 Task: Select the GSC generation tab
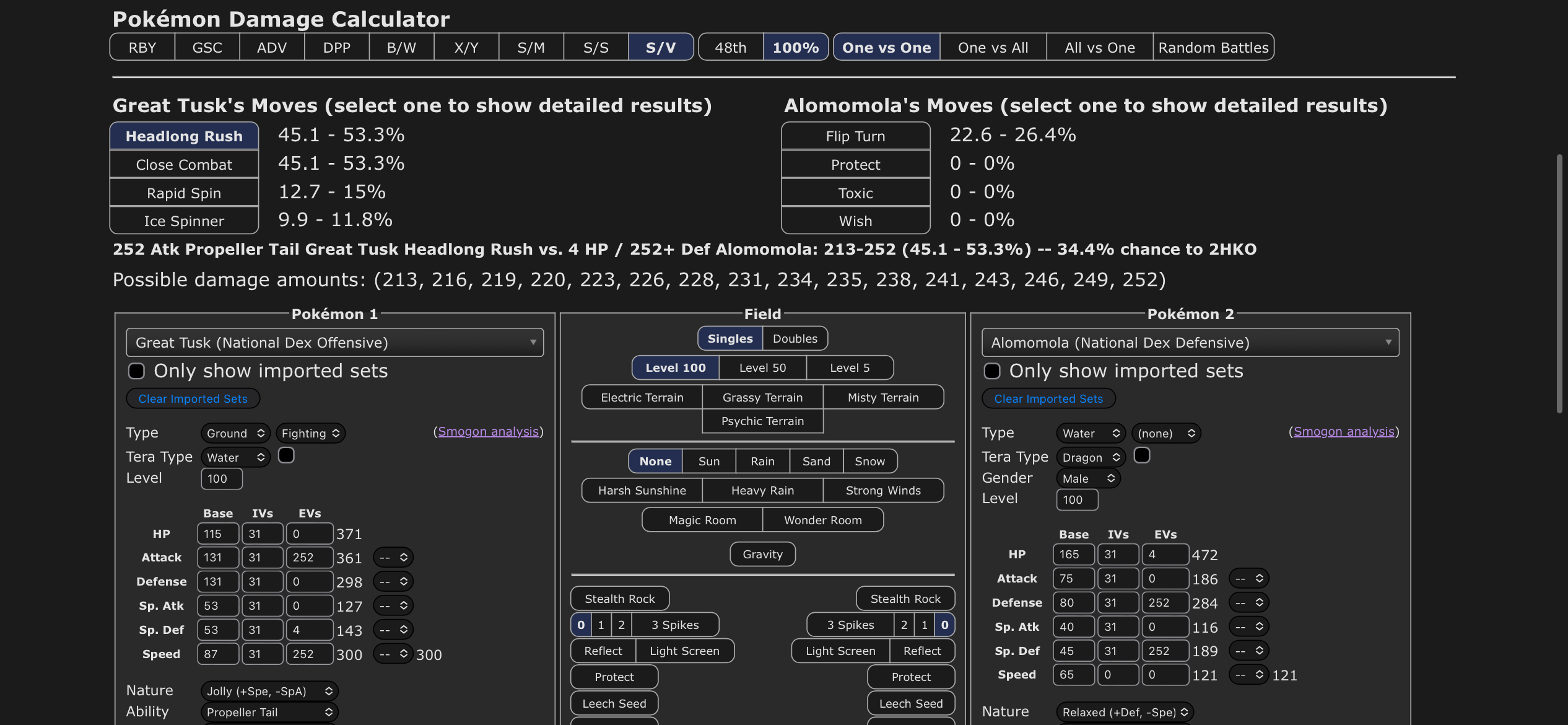click(207, 47)
